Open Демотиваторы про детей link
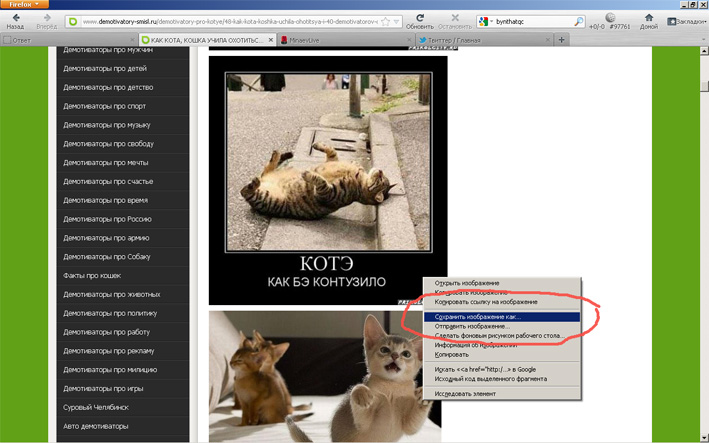The height and width of the screenshot is (443, 709). tap(105, 69)
